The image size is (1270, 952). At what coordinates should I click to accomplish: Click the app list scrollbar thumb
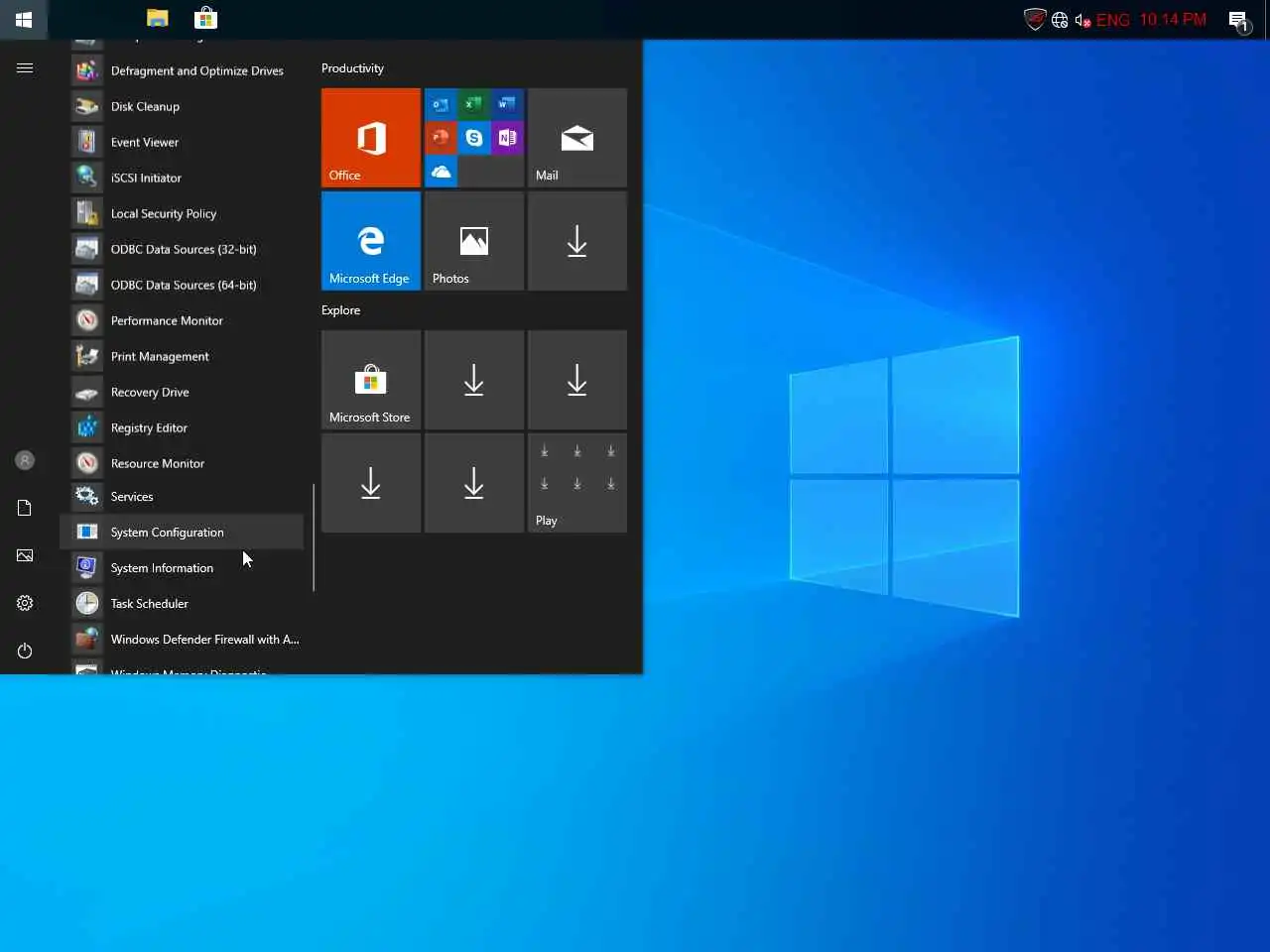314,537
